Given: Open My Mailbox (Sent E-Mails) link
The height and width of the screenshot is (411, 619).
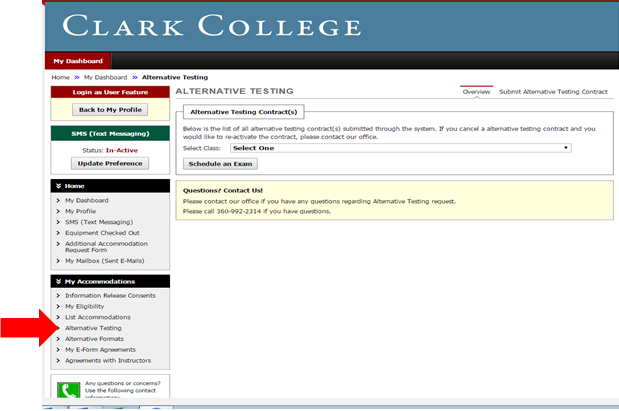Looking at the screenshot, I should (x=105, y=261).
